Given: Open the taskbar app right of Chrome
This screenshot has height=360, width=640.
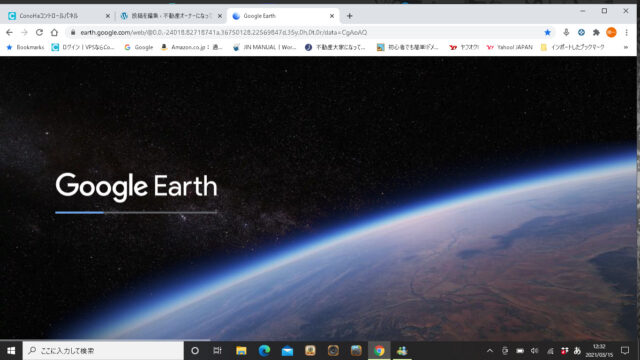Looking at the screenshot, I should point(402,351).
